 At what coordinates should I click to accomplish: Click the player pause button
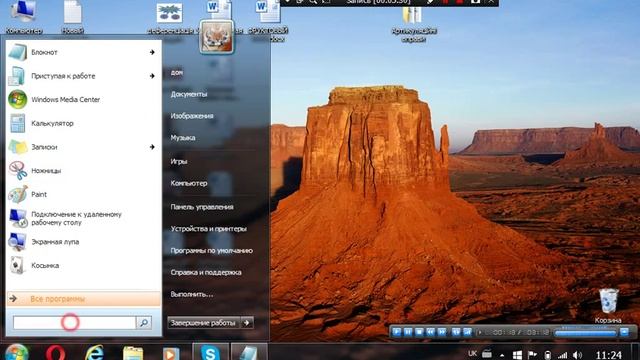[x=407, y=332]
